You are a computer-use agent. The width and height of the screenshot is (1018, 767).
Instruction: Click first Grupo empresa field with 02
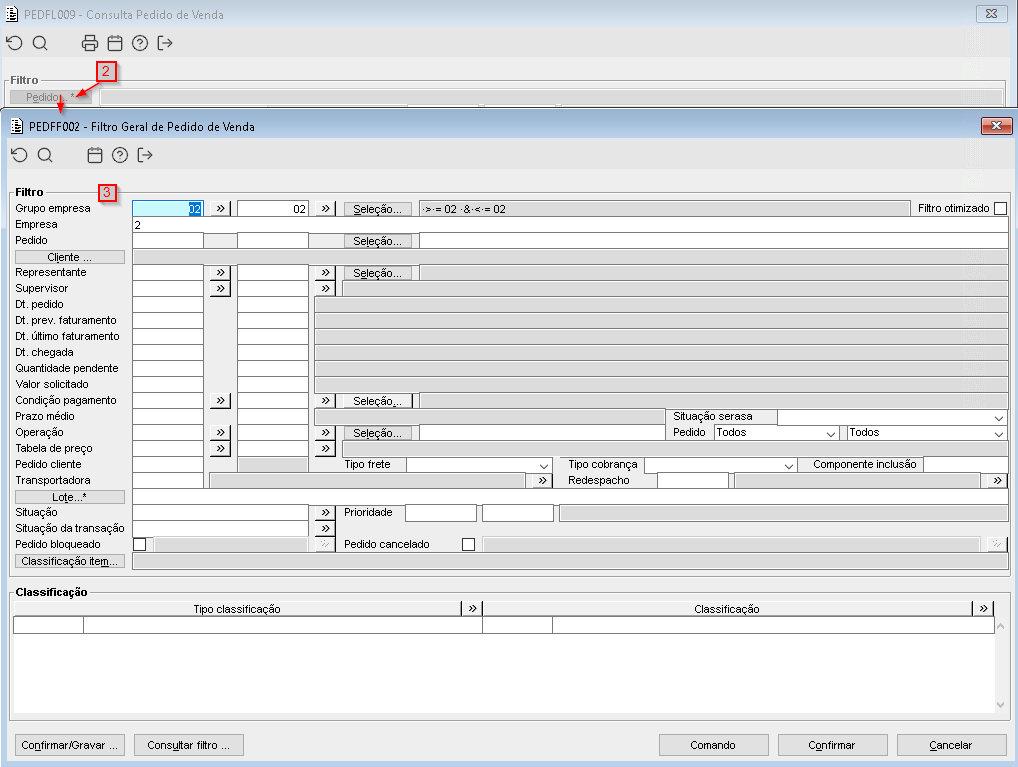click(168, 208)
